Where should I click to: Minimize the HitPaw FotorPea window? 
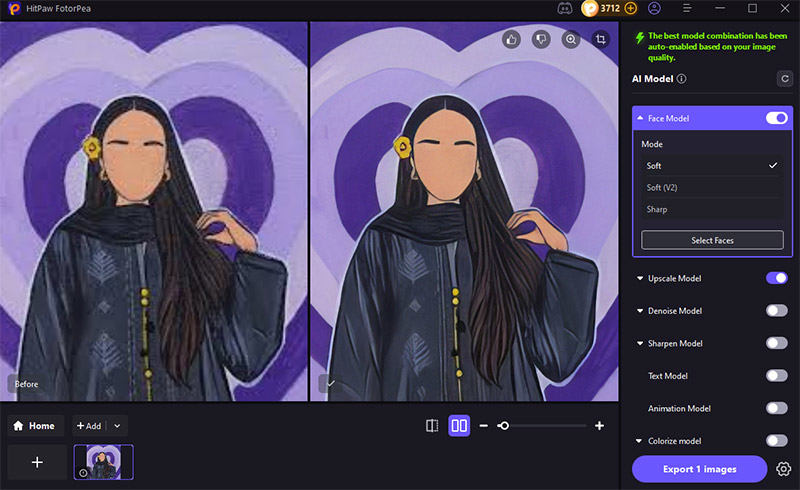pos(720,9)
